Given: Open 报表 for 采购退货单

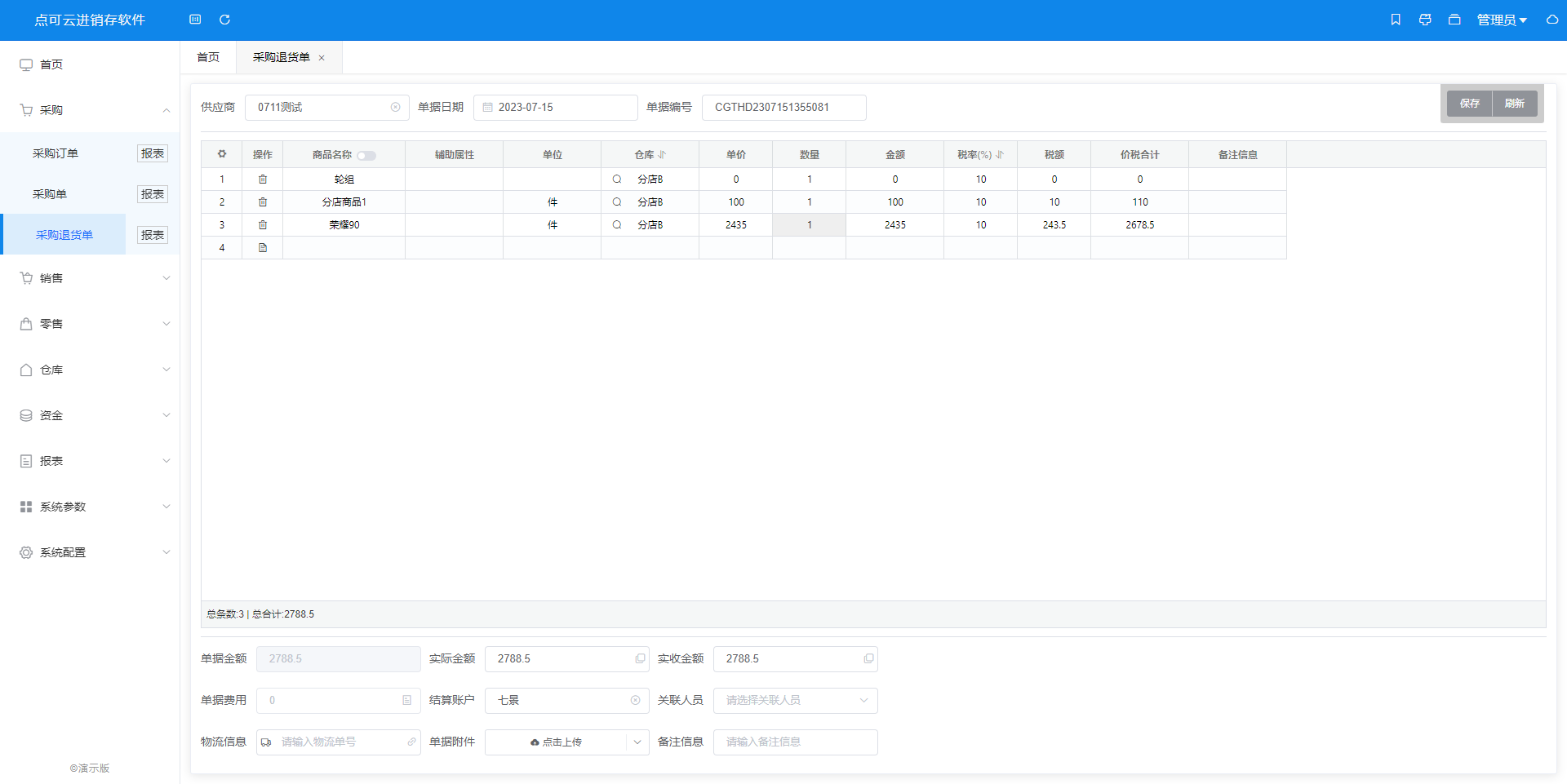Looking at the screenshot, I should click(153, 235).
